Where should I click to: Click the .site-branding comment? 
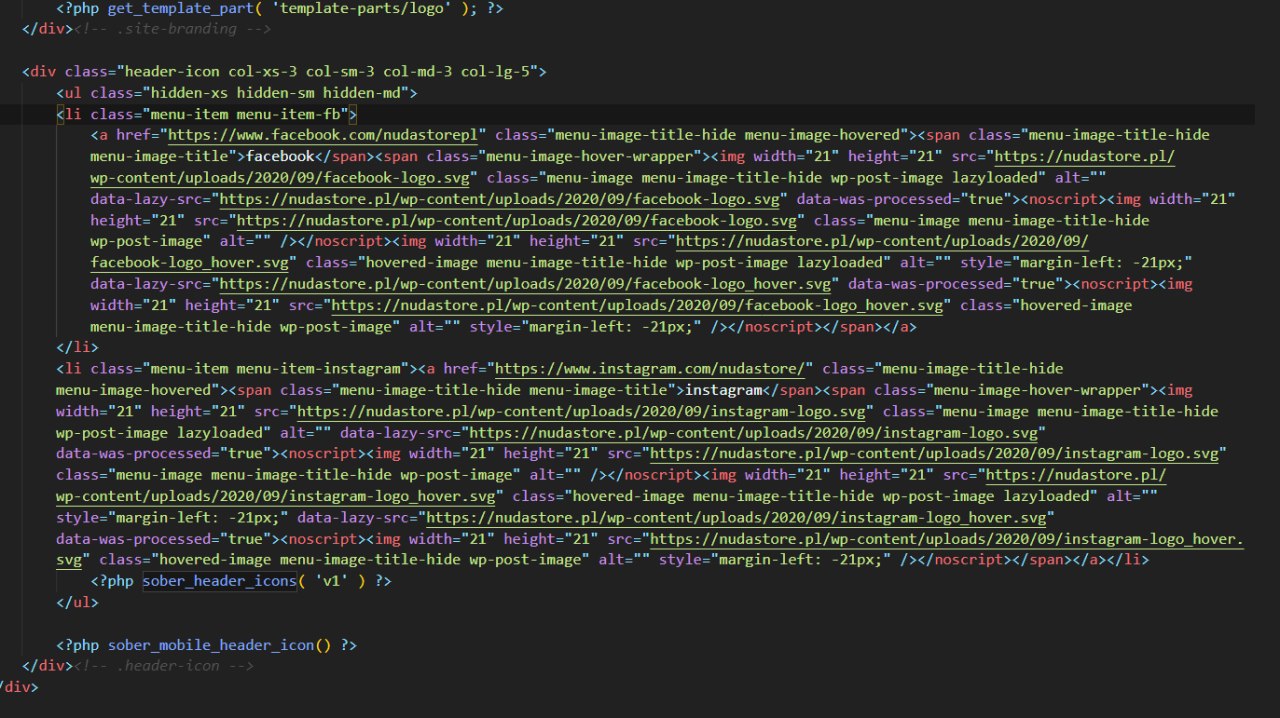(171, 28)
